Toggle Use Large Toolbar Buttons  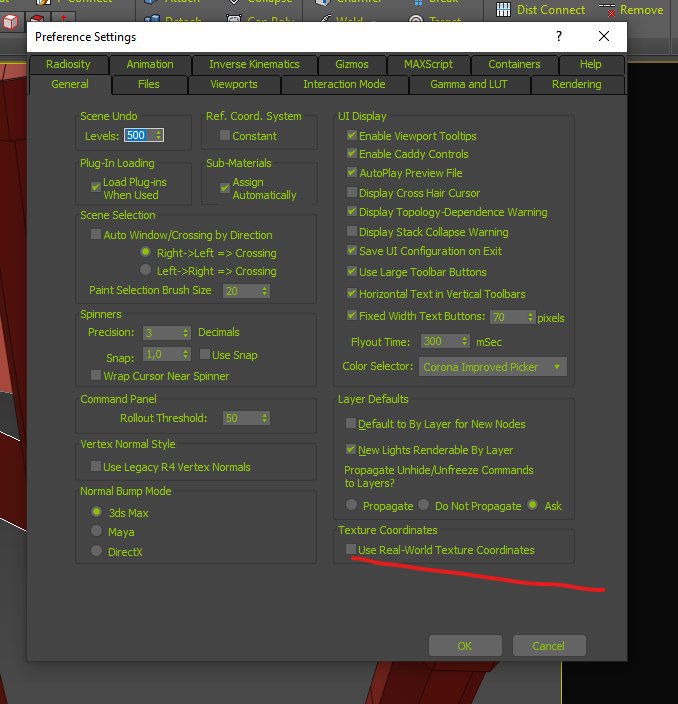tap(352, 271)
